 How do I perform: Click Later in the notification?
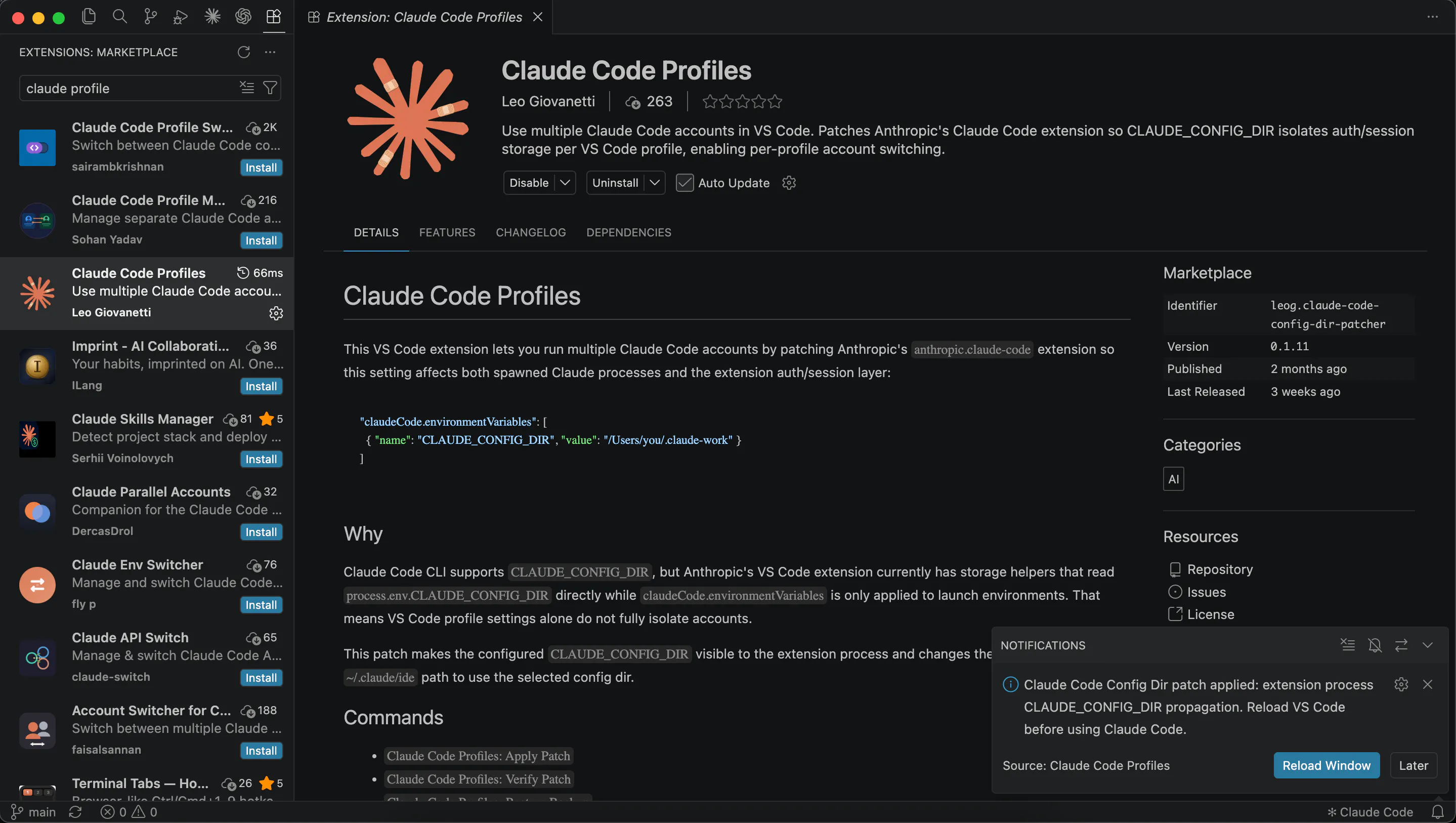pos(1413,765)
